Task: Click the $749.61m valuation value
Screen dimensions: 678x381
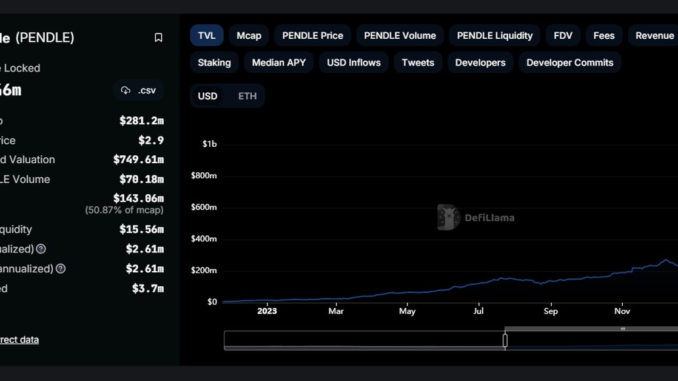Action: (x=138, y=160)
